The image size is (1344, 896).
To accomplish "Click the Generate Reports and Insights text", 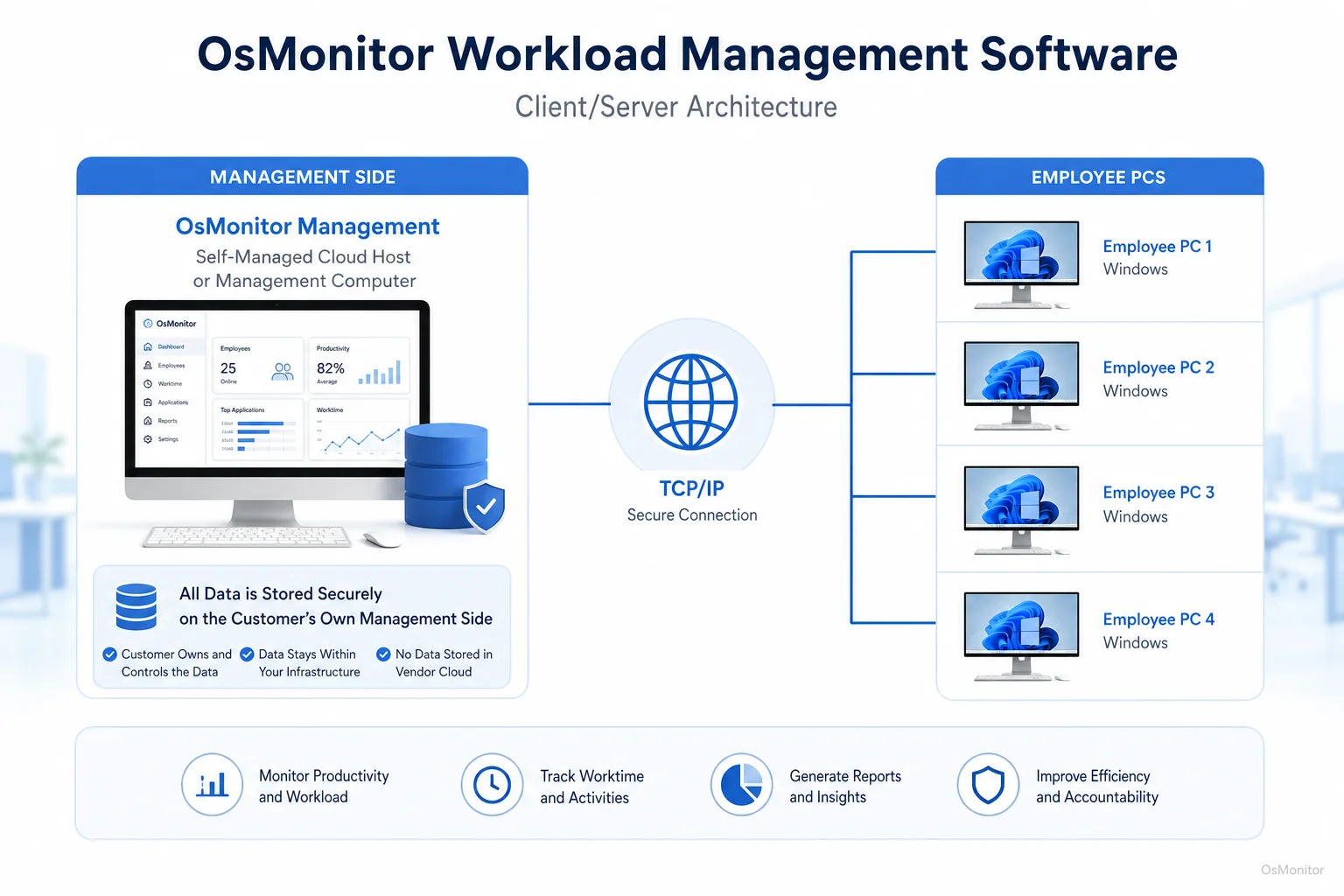I will (x=845, y=787).
